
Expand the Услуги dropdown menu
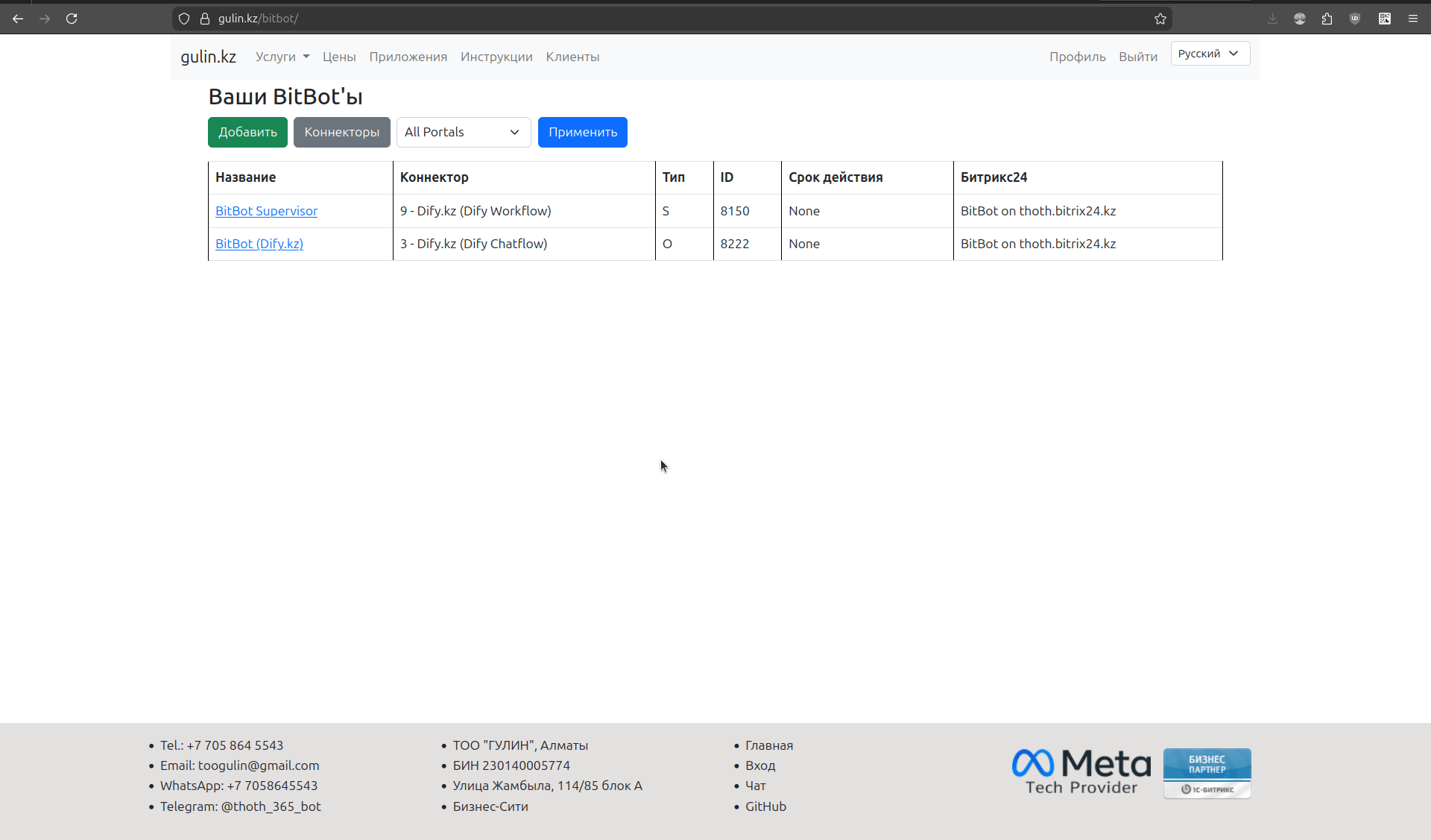(282, 57)
